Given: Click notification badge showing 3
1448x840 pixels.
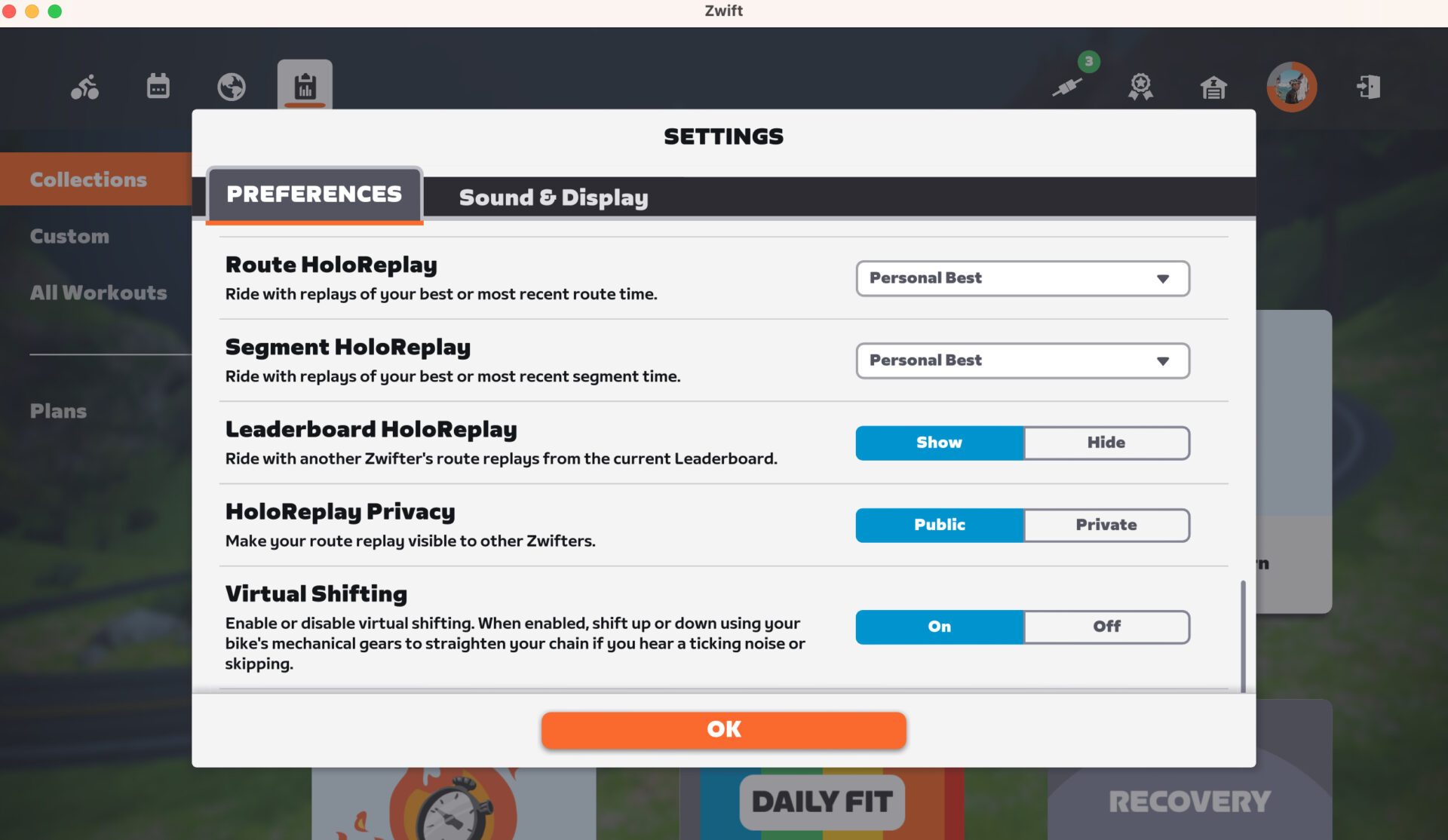Looking at the screenshot, I should pos(1088,62).
